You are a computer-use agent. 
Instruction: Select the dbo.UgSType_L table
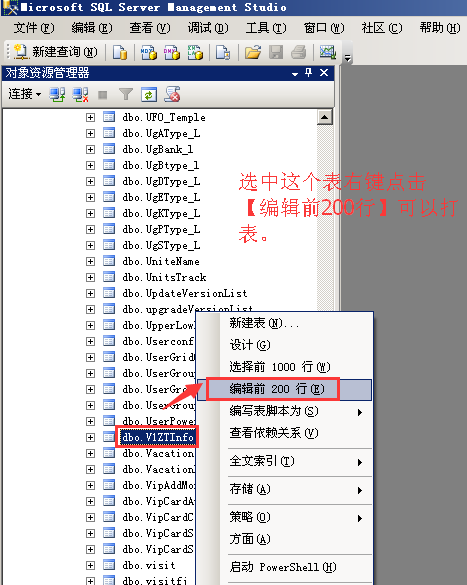tap(161, 246)
